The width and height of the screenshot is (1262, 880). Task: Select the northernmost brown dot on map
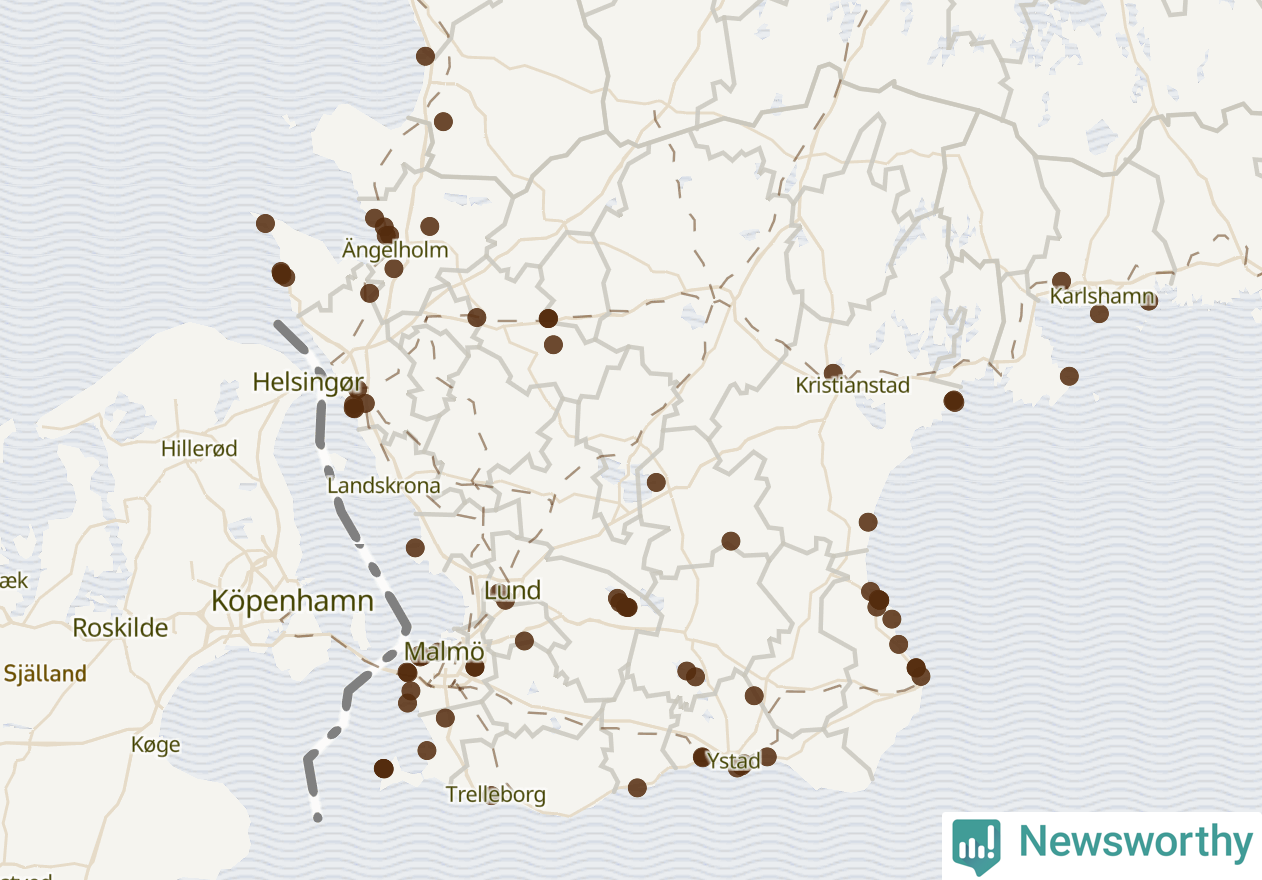coord(425,56)
